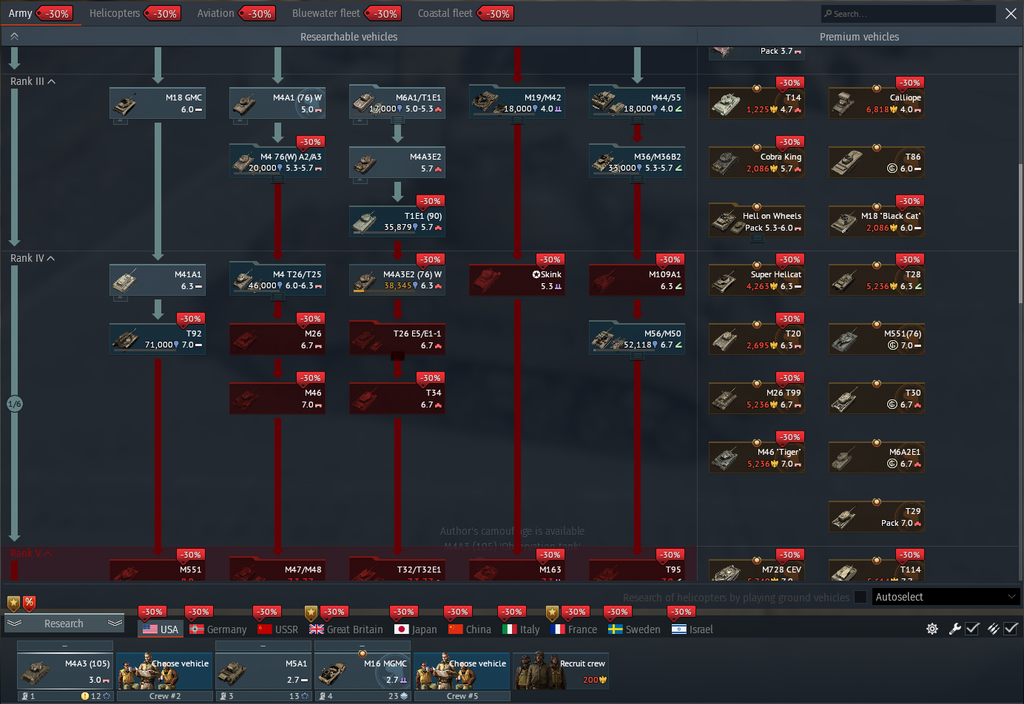This screenshot has height=704, width=1024.
Task: Select premium Calliope vehicle card
Action: coord(876,103)
